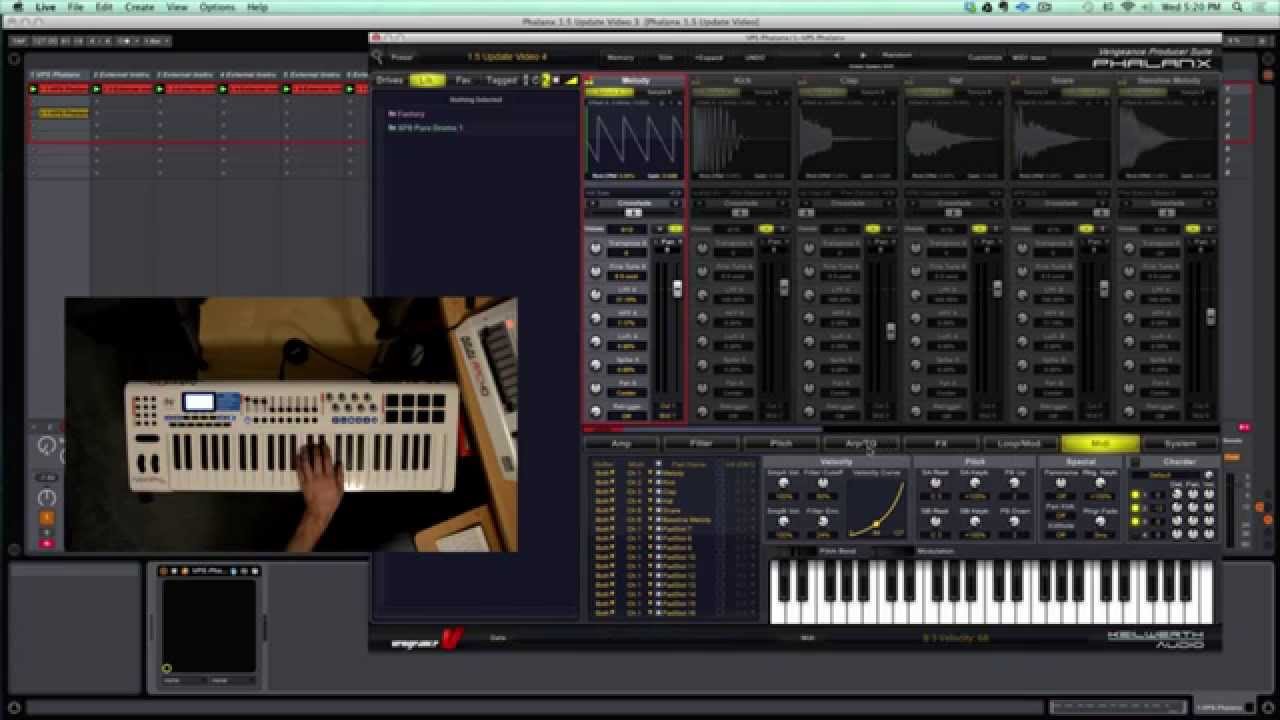Viewport: 1280px width, 720px height.
Task: Open the Apple menu
Action: tap(17, 7)
